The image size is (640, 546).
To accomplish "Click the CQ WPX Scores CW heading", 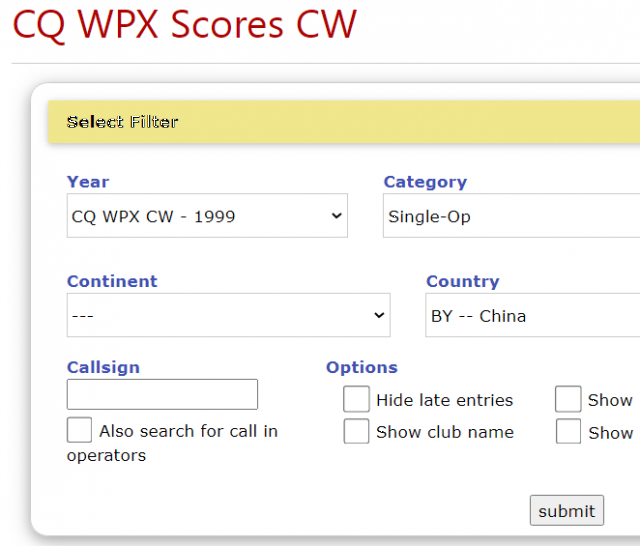I will 185,24.
